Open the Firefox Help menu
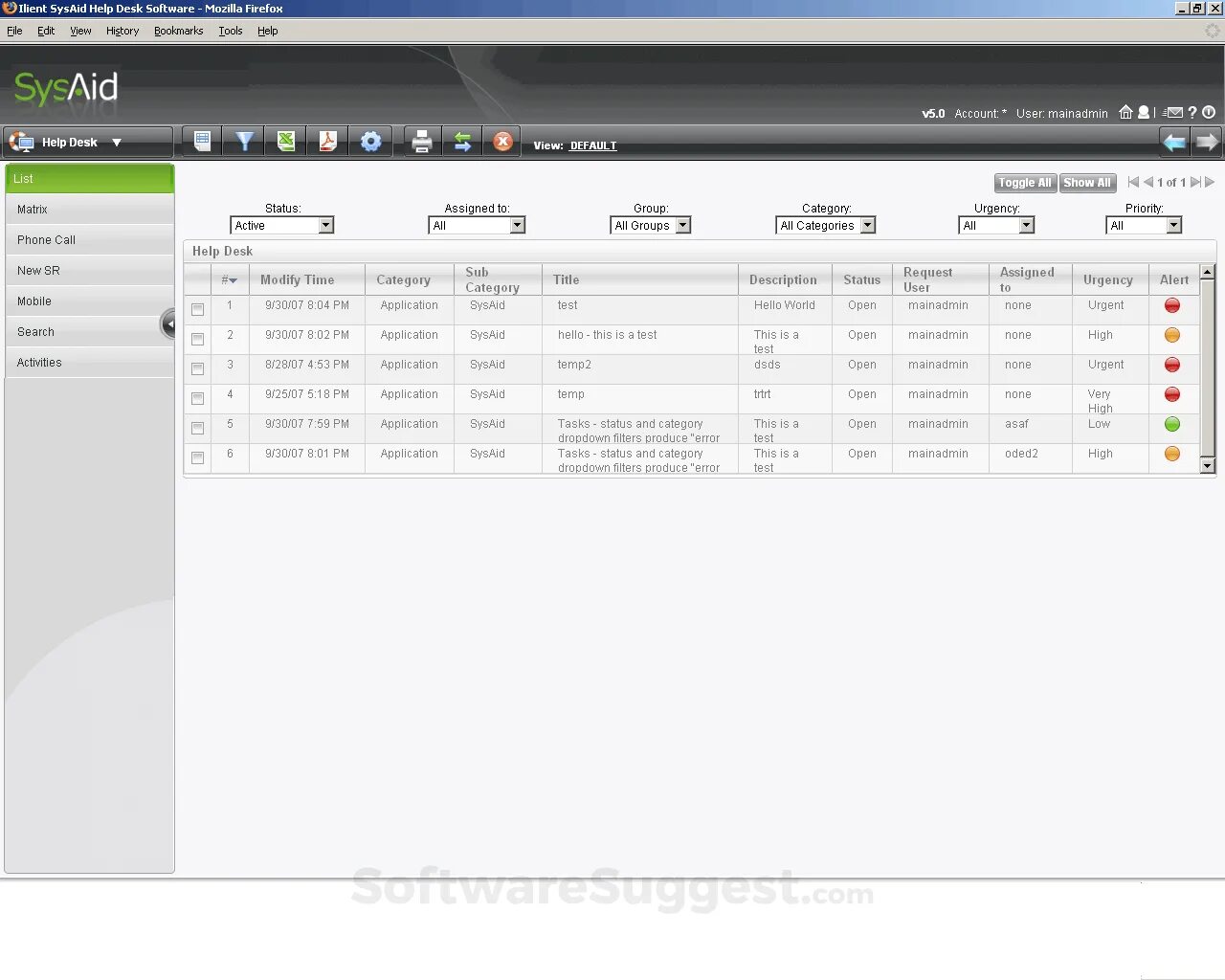Viewport: 1225px width, 980px height. (x=268, y=31)
